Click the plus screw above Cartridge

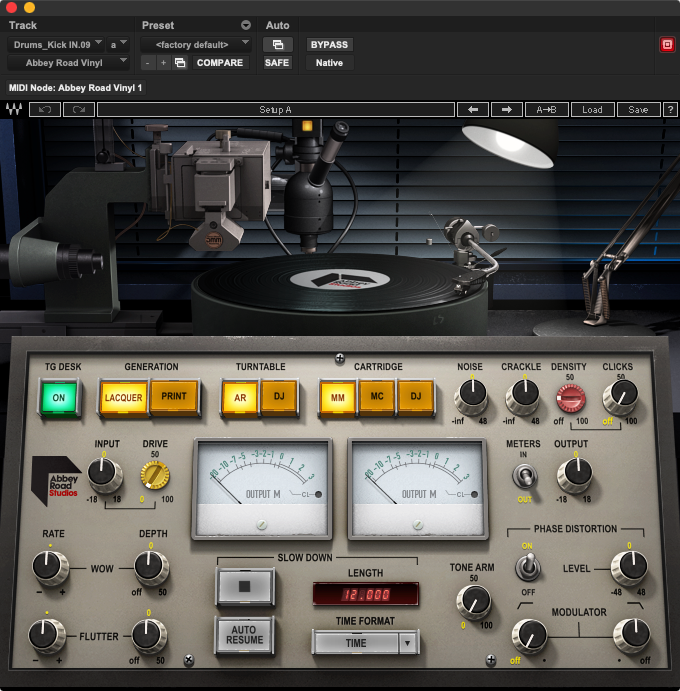coord(340,359)
